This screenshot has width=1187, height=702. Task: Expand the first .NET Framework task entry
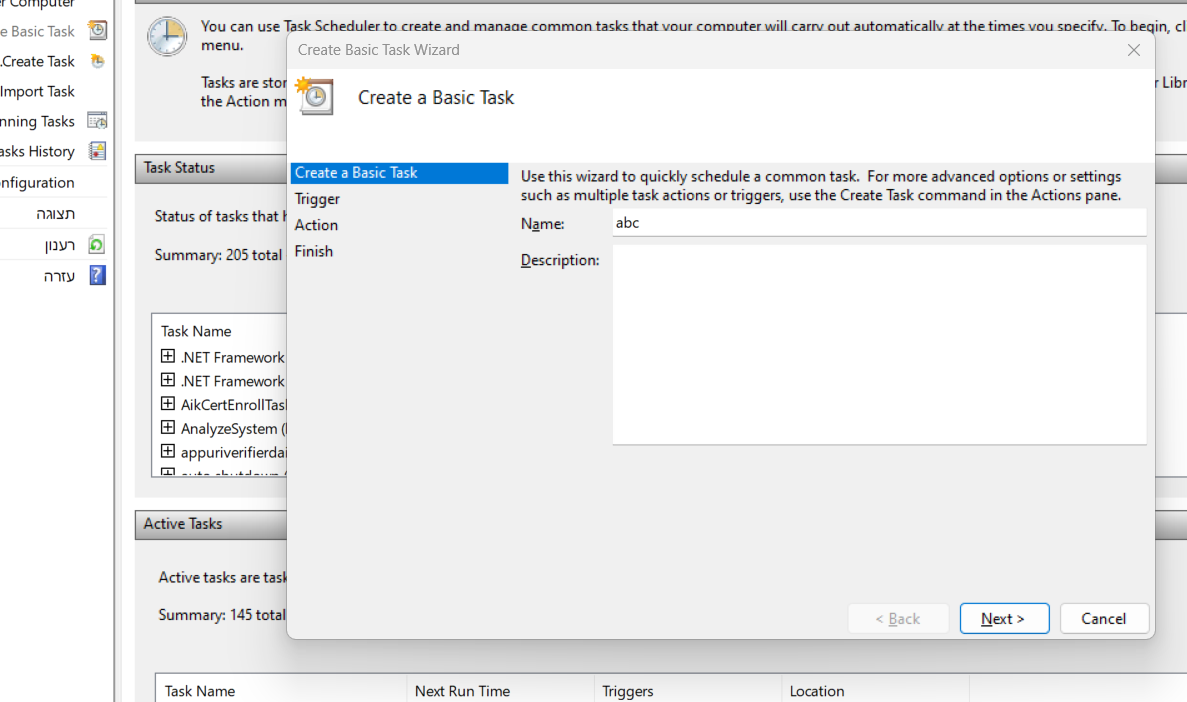point(168,356)
